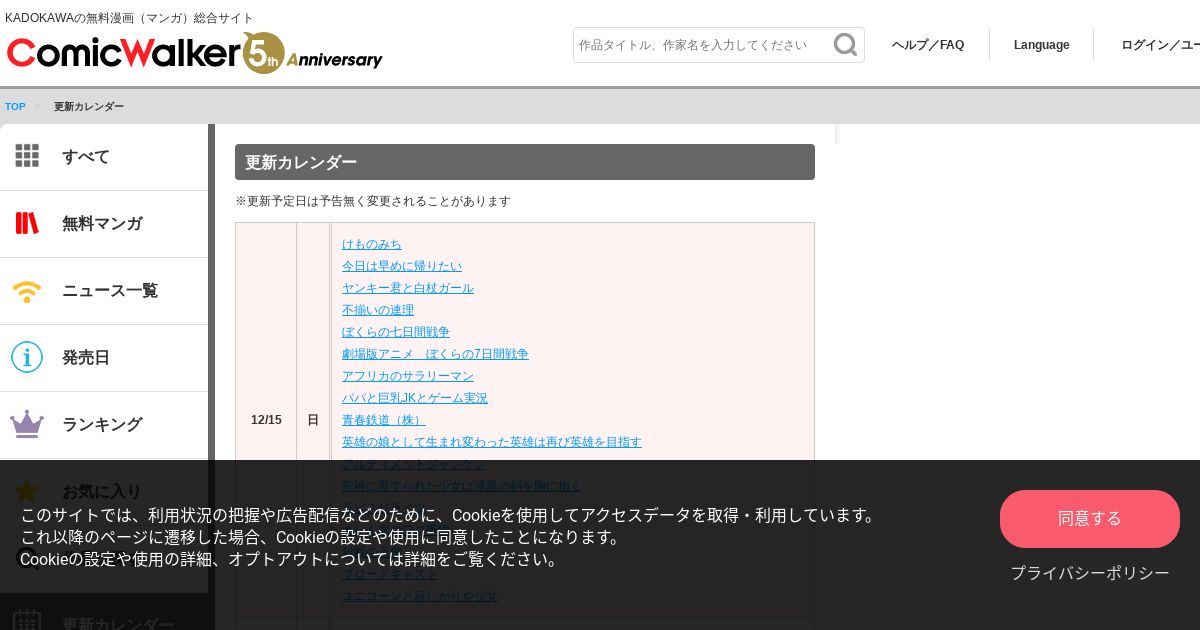Click the wifi icon for ニュース一覧
The image size is (1200, 630).
[27, 291]
